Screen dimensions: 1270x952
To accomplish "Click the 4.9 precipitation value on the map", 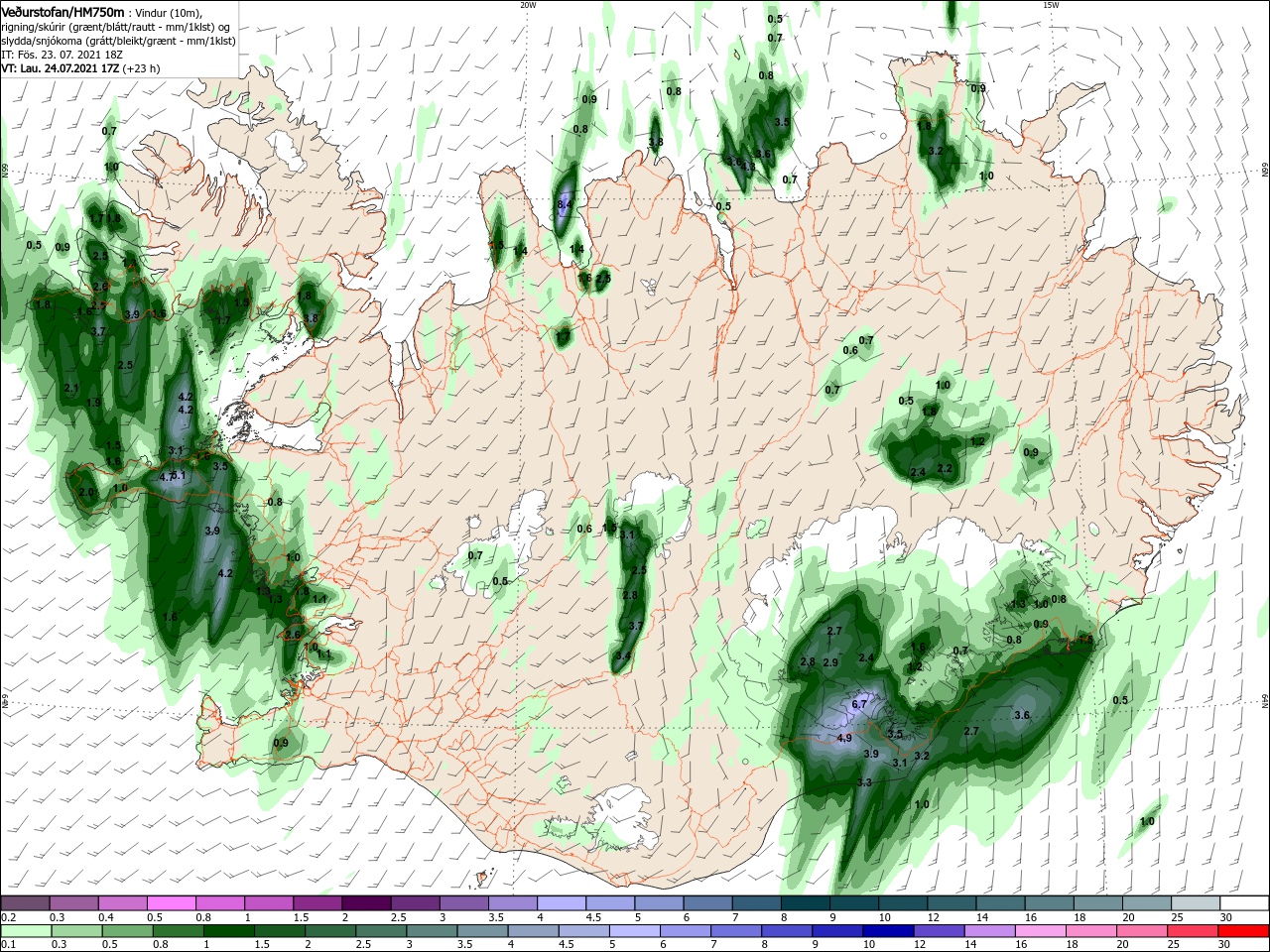I will (844, 738).
